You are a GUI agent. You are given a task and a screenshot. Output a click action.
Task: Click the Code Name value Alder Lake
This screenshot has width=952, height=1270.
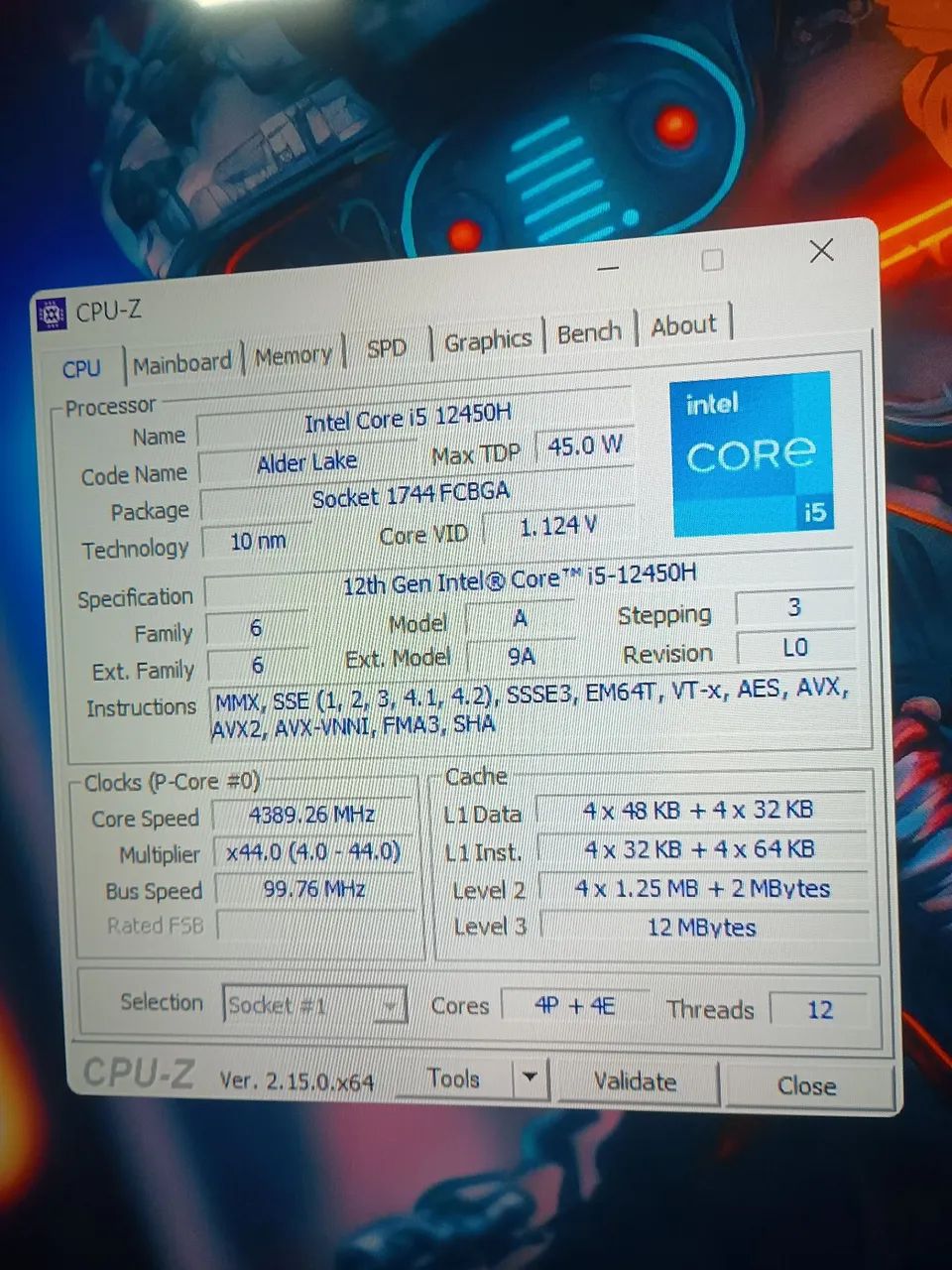coord(306,461)
